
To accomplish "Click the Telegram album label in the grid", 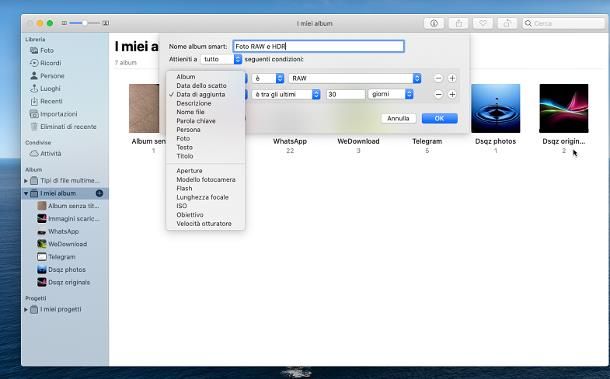I will (x=427, y=141).
